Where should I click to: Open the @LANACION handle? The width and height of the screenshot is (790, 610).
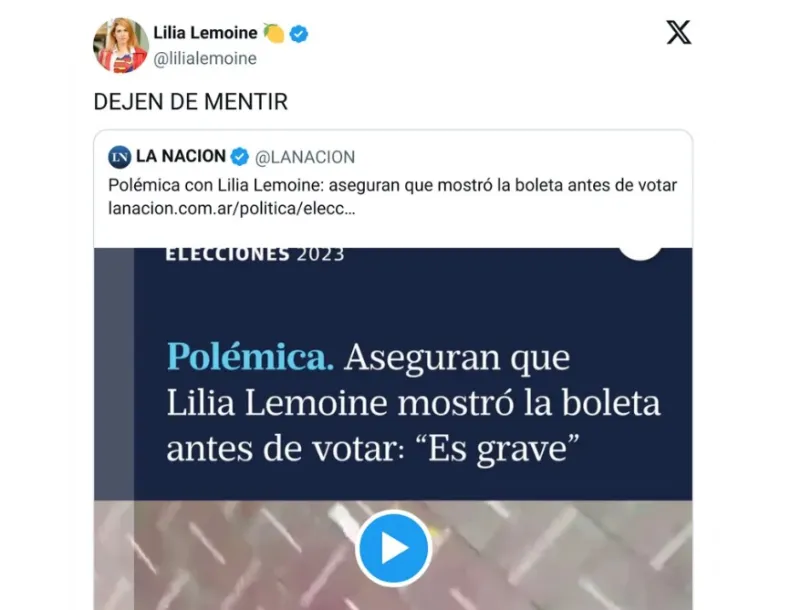click(x=305, y=157)
